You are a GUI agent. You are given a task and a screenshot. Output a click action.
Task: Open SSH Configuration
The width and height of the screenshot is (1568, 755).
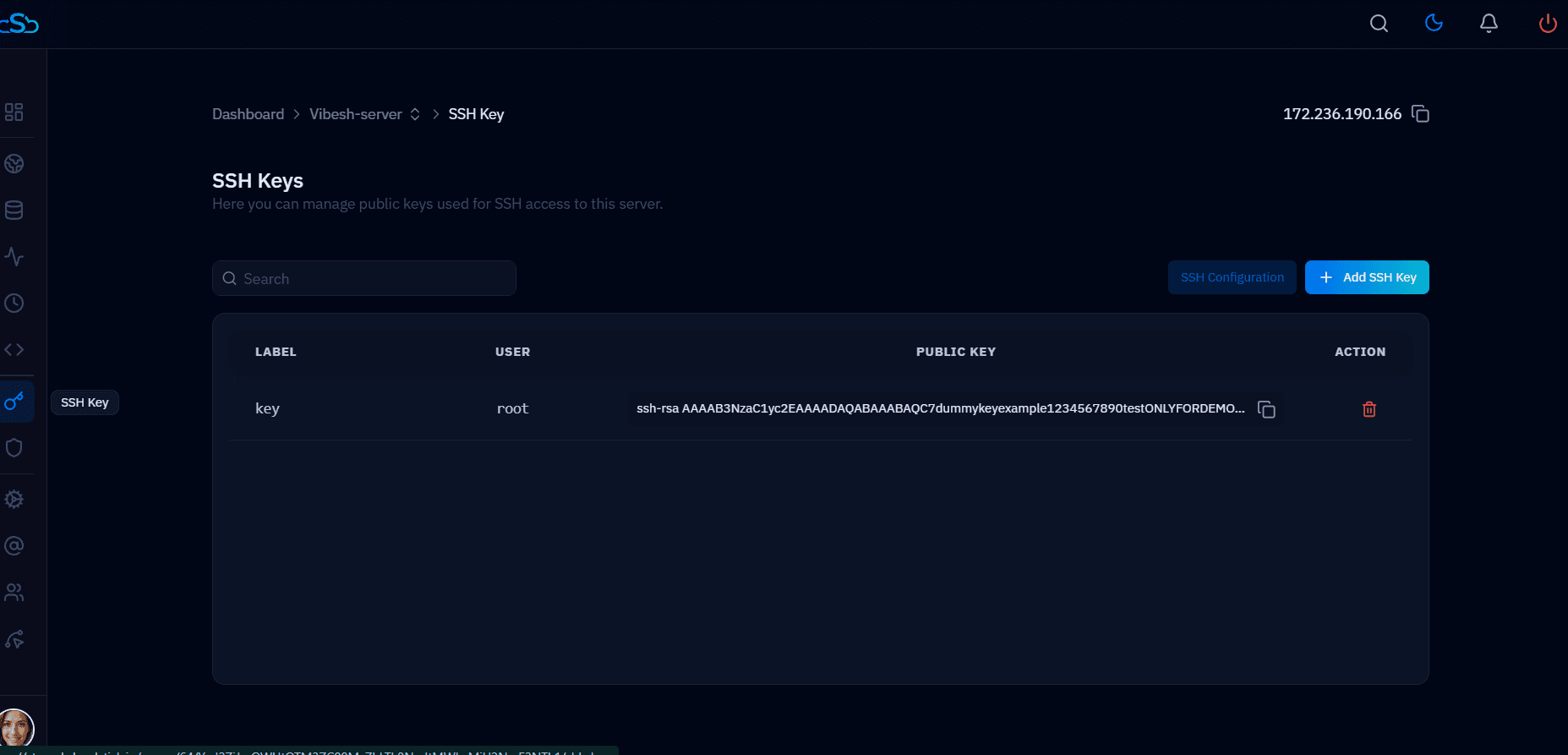click(x=1232, y=277)
